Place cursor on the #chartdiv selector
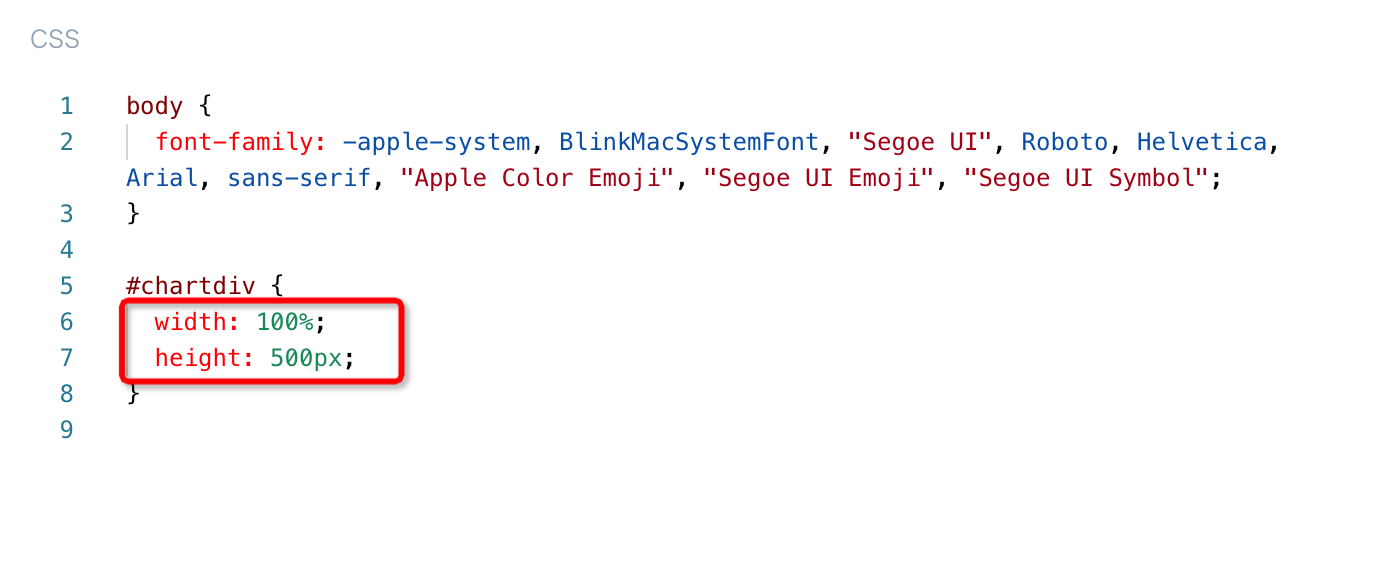This screenshot has height=586, width=1392. pos(191,286)
